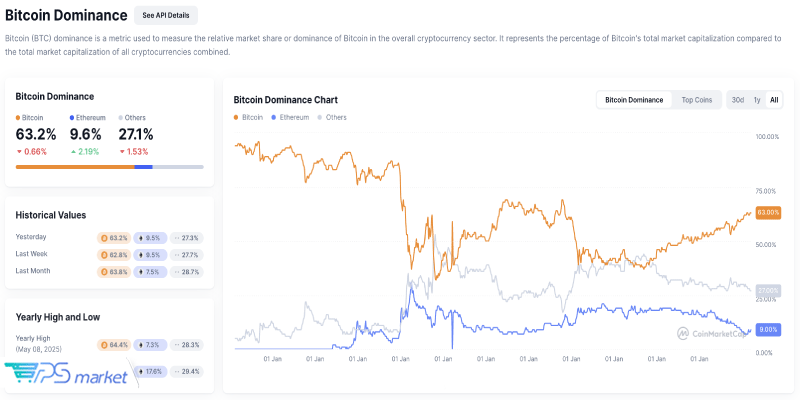Click the Others dots icon in Last Month's row
This screenshot has height=400, width=800.
(x=177, y=272)
